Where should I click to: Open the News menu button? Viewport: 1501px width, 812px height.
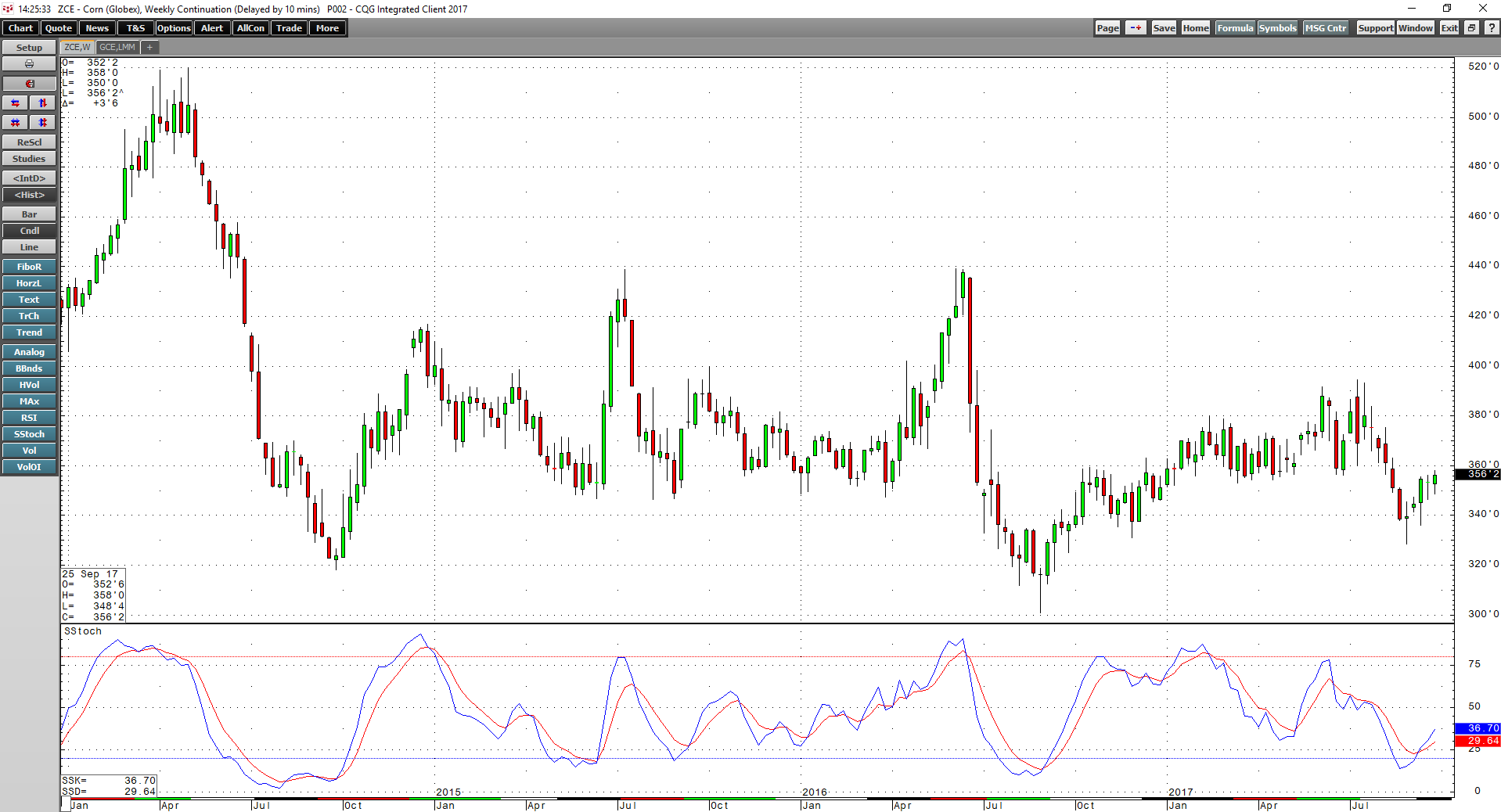[97, 28]
